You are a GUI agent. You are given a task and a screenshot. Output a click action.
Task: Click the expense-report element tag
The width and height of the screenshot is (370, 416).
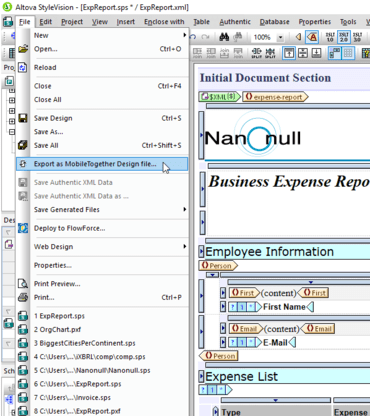pos(275,97)
